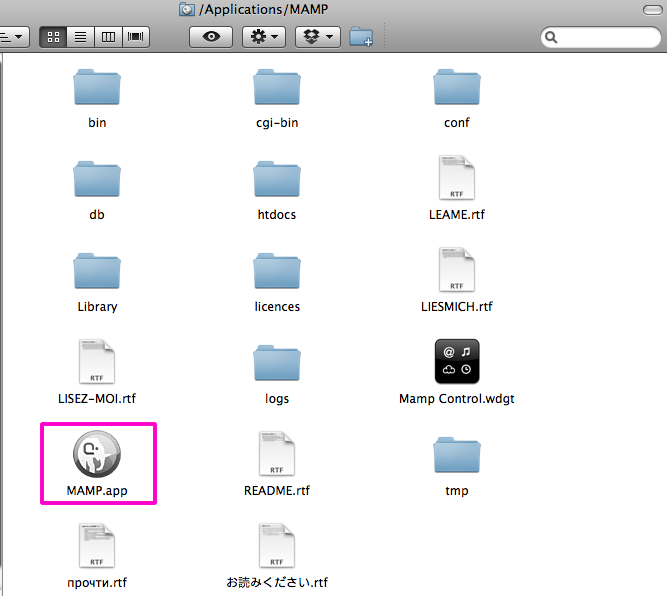
Task: Click the 'LEAME.rtf' file name label
Action: tap(457, 214)
